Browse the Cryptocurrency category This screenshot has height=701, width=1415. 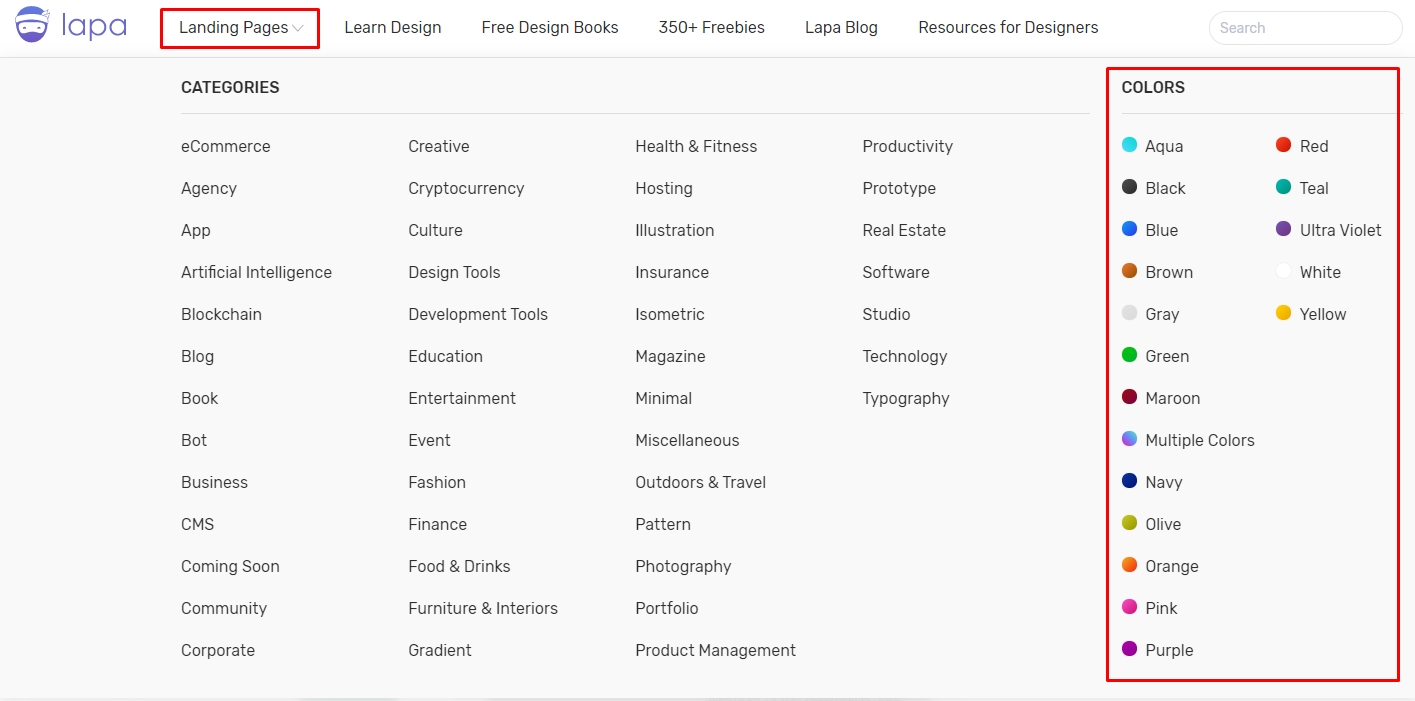pos(466,188)
